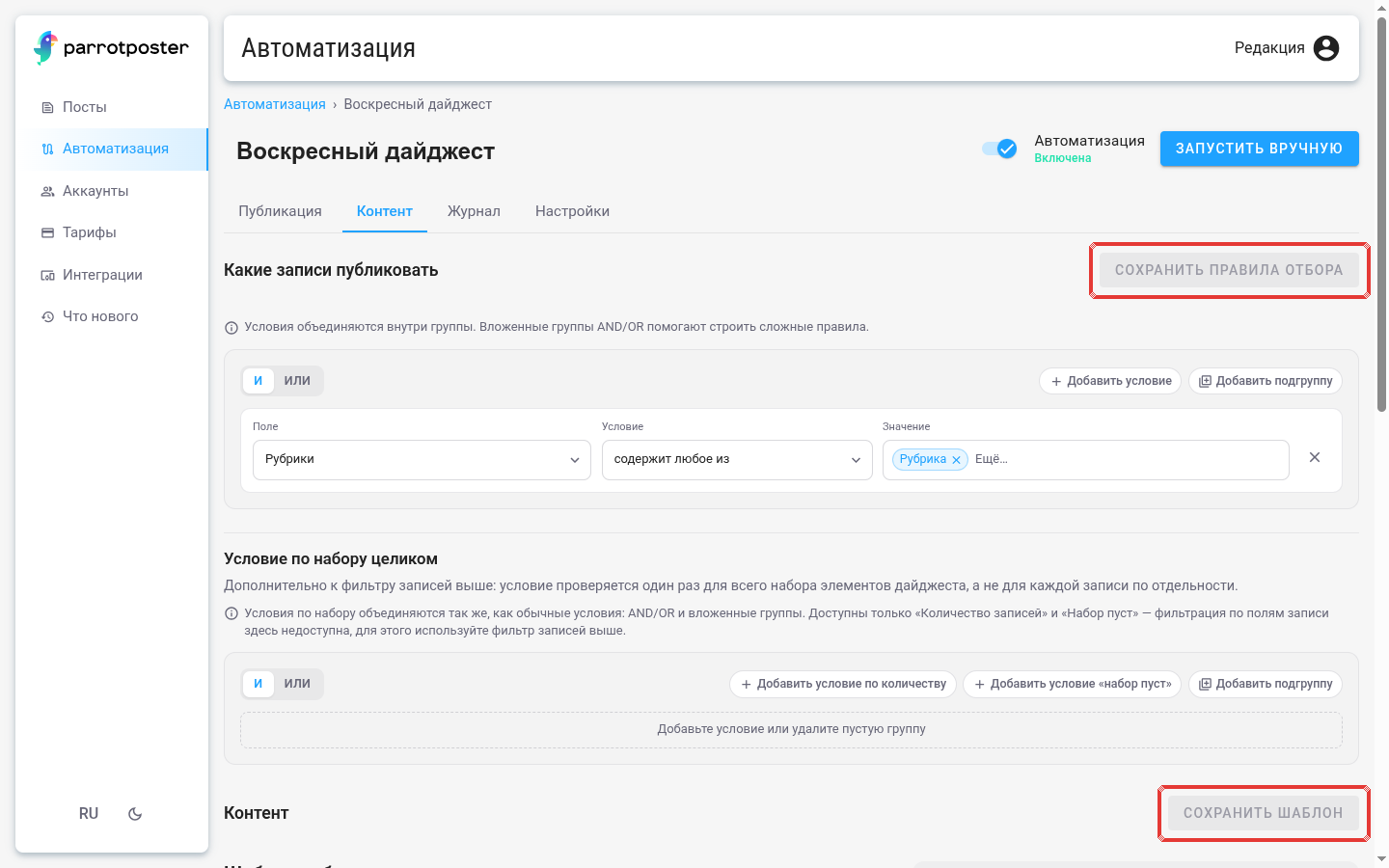The image size is (1389, 868).
Task: Click the Редакция user account icon
Action: (x=1326, y=48)
